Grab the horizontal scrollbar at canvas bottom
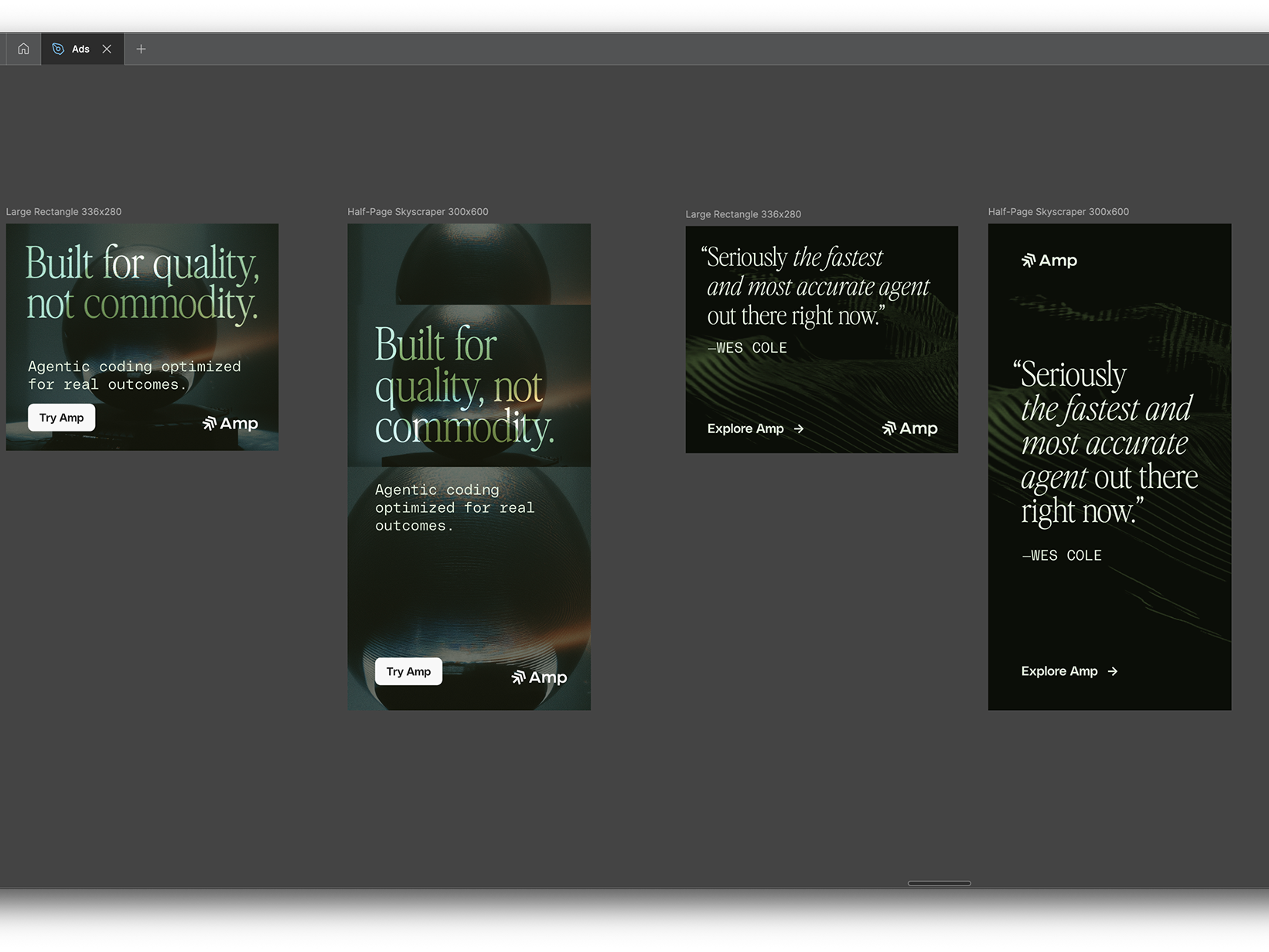This screenshot has width=1269, height=952. 939,882
